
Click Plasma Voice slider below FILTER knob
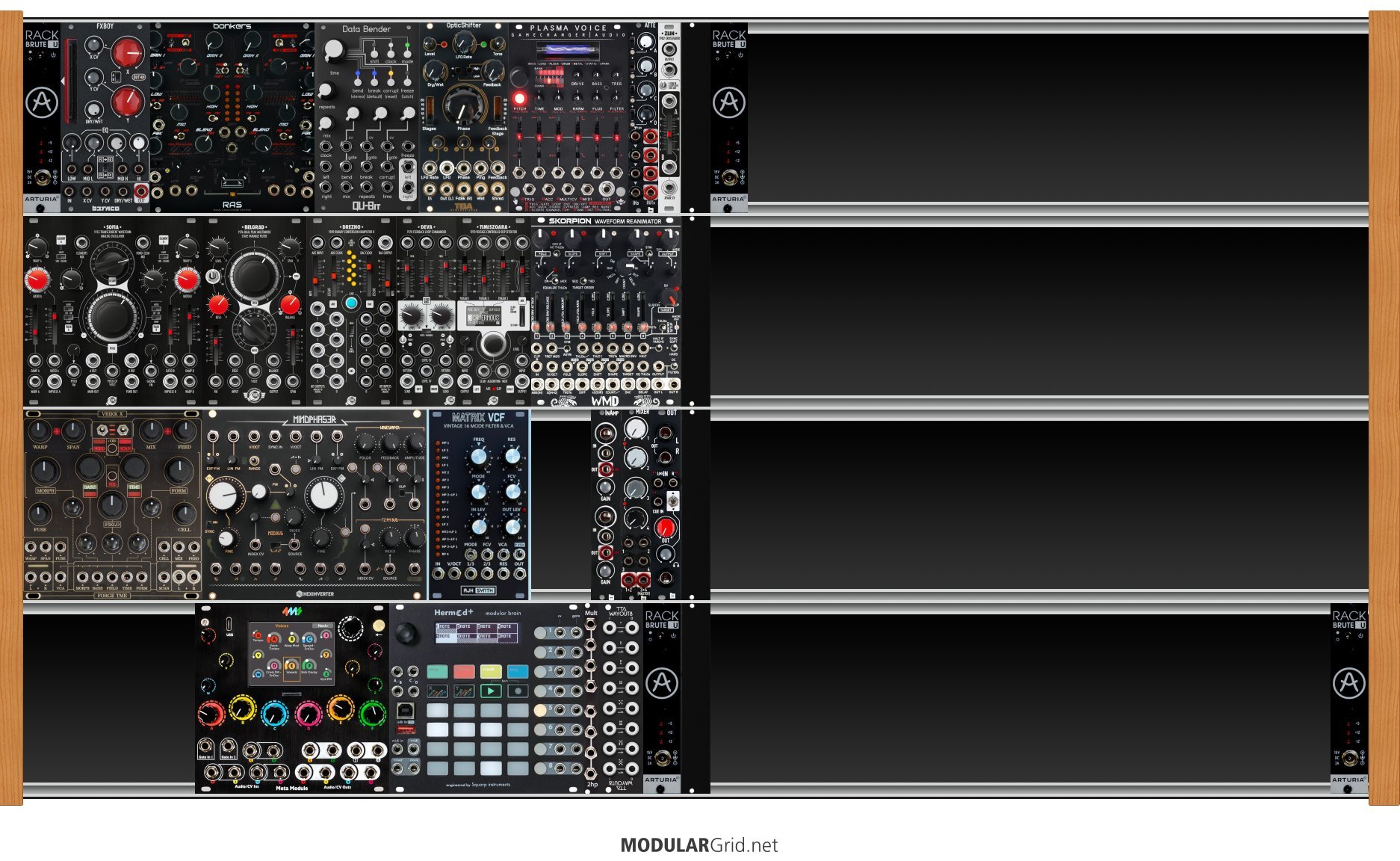(616, 138)
